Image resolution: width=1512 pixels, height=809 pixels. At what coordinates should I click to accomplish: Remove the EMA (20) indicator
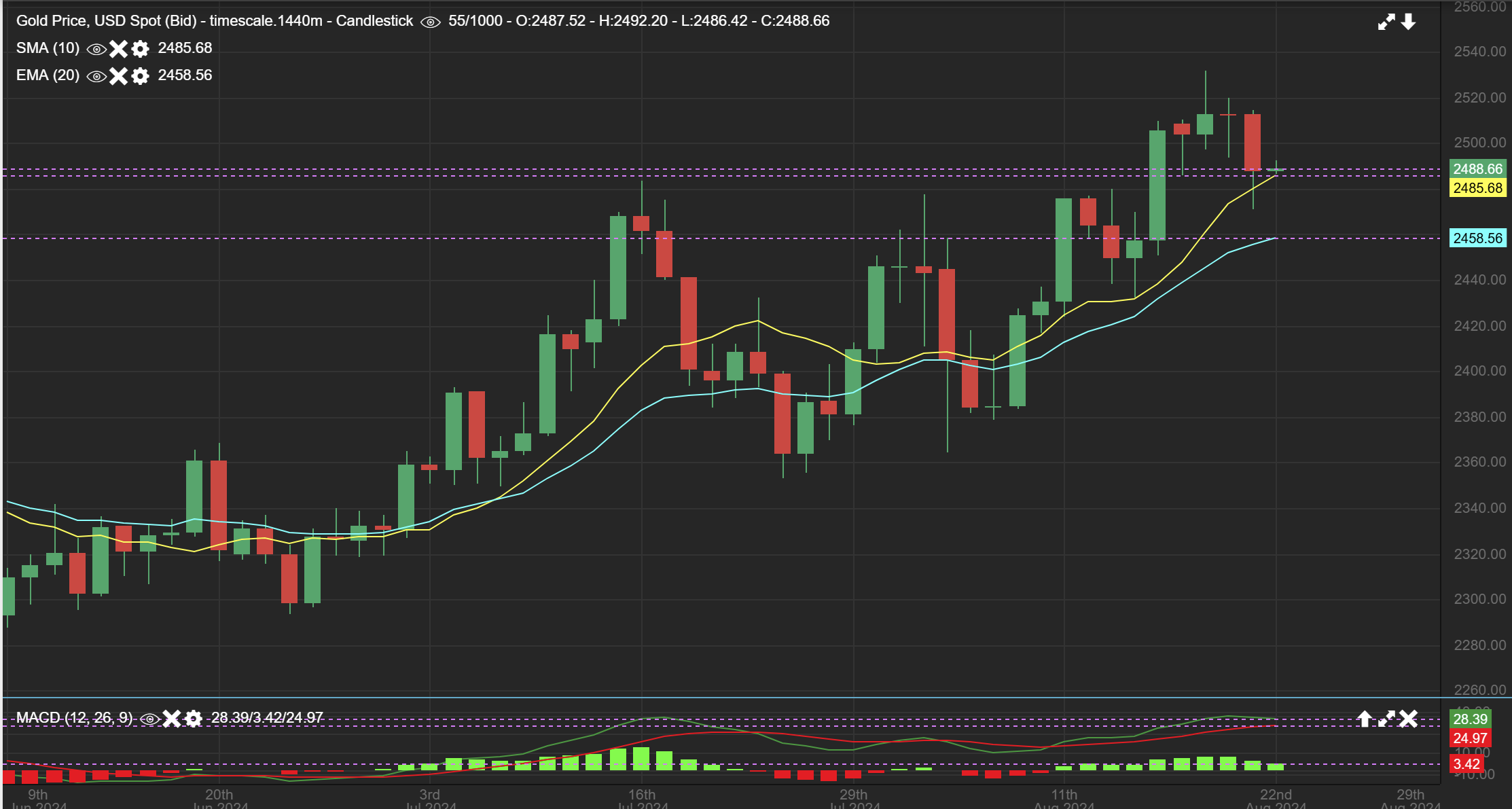[118, 75]
